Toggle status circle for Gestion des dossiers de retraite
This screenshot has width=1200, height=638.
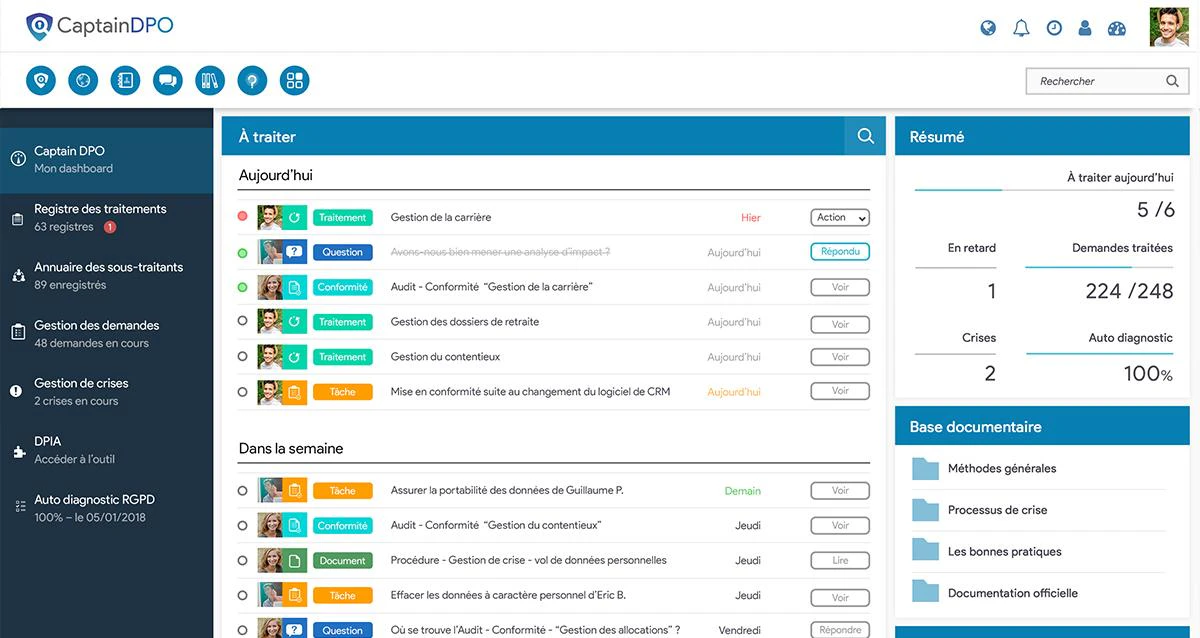(x=242, y=321)
